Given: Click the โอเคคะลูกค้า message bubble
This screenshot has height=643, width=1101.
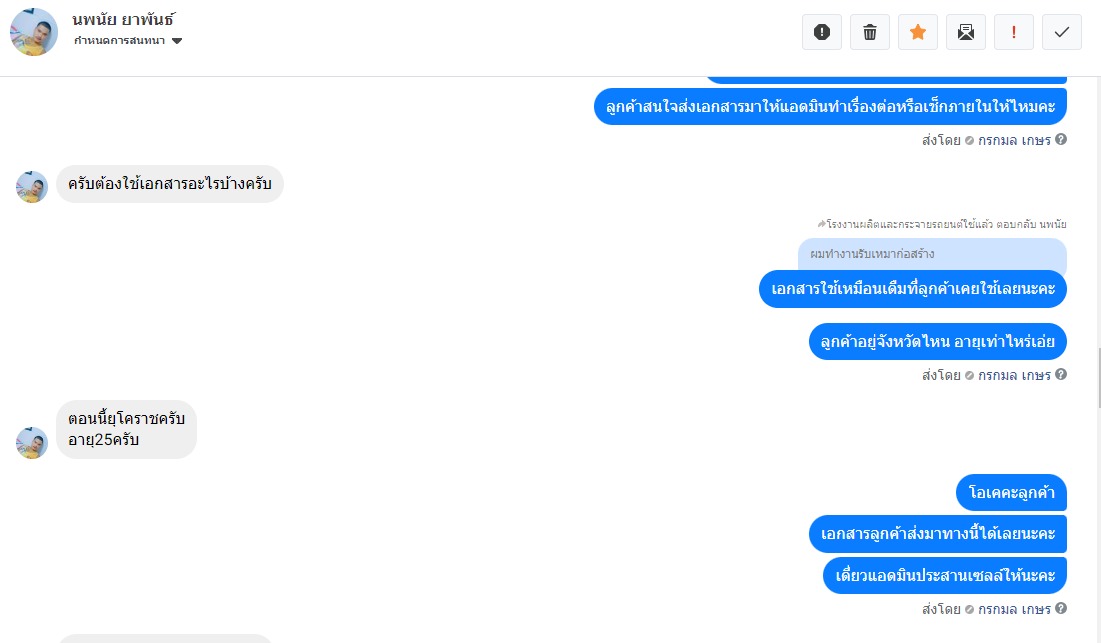Looking at the screenshot, I should tap(1011, 493).
